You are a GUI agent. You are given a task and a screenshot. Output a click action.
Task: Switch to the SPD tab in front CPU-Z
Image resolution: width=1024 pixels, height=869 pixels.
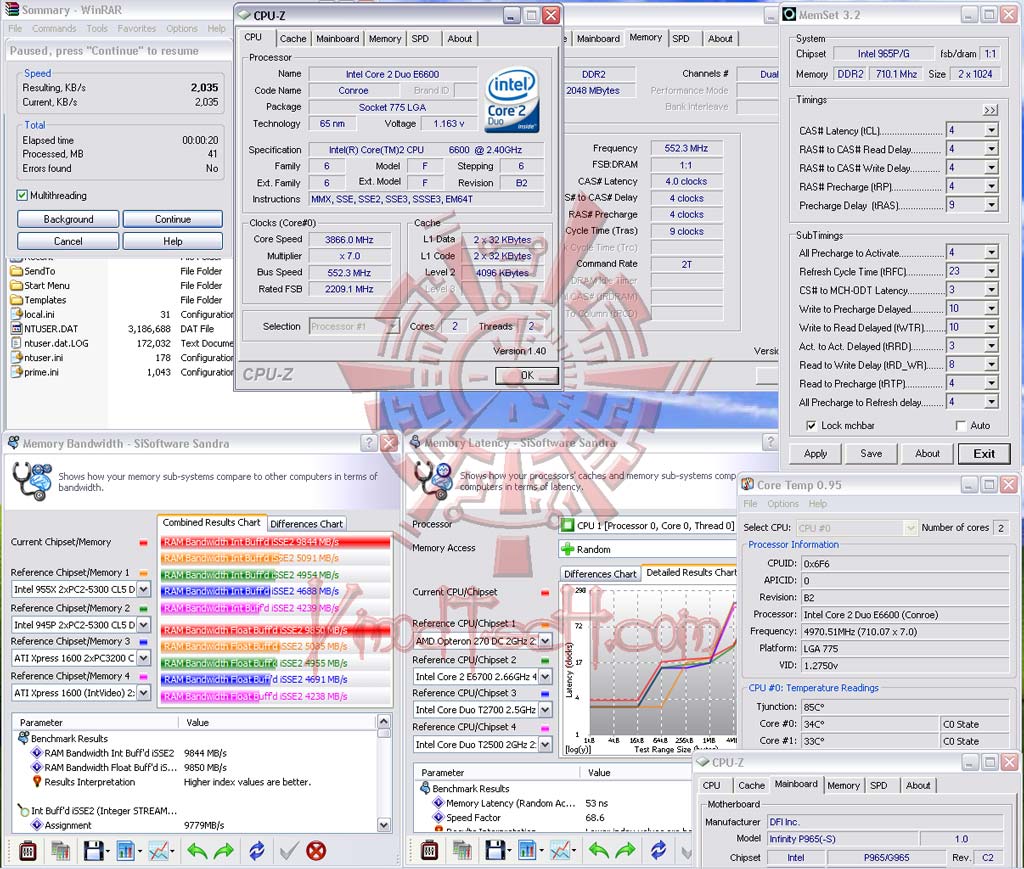420,39
